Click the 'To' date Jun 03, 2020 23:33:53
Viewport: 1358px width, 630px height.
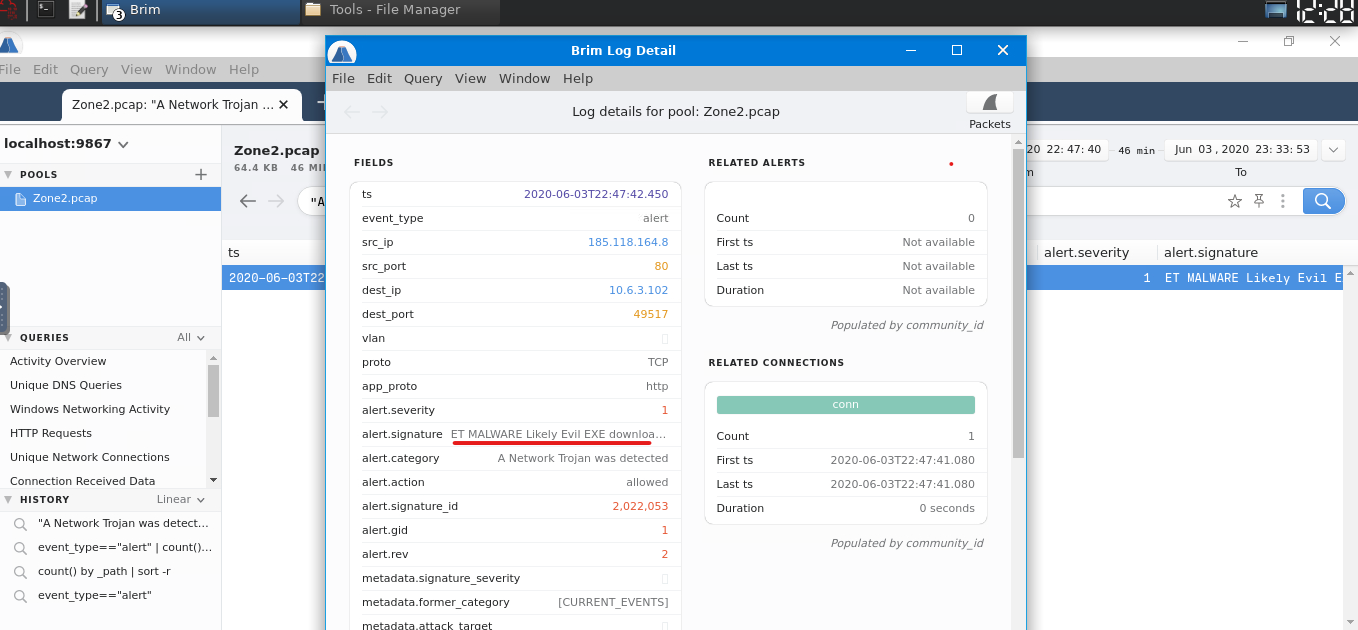point(1241,149)
